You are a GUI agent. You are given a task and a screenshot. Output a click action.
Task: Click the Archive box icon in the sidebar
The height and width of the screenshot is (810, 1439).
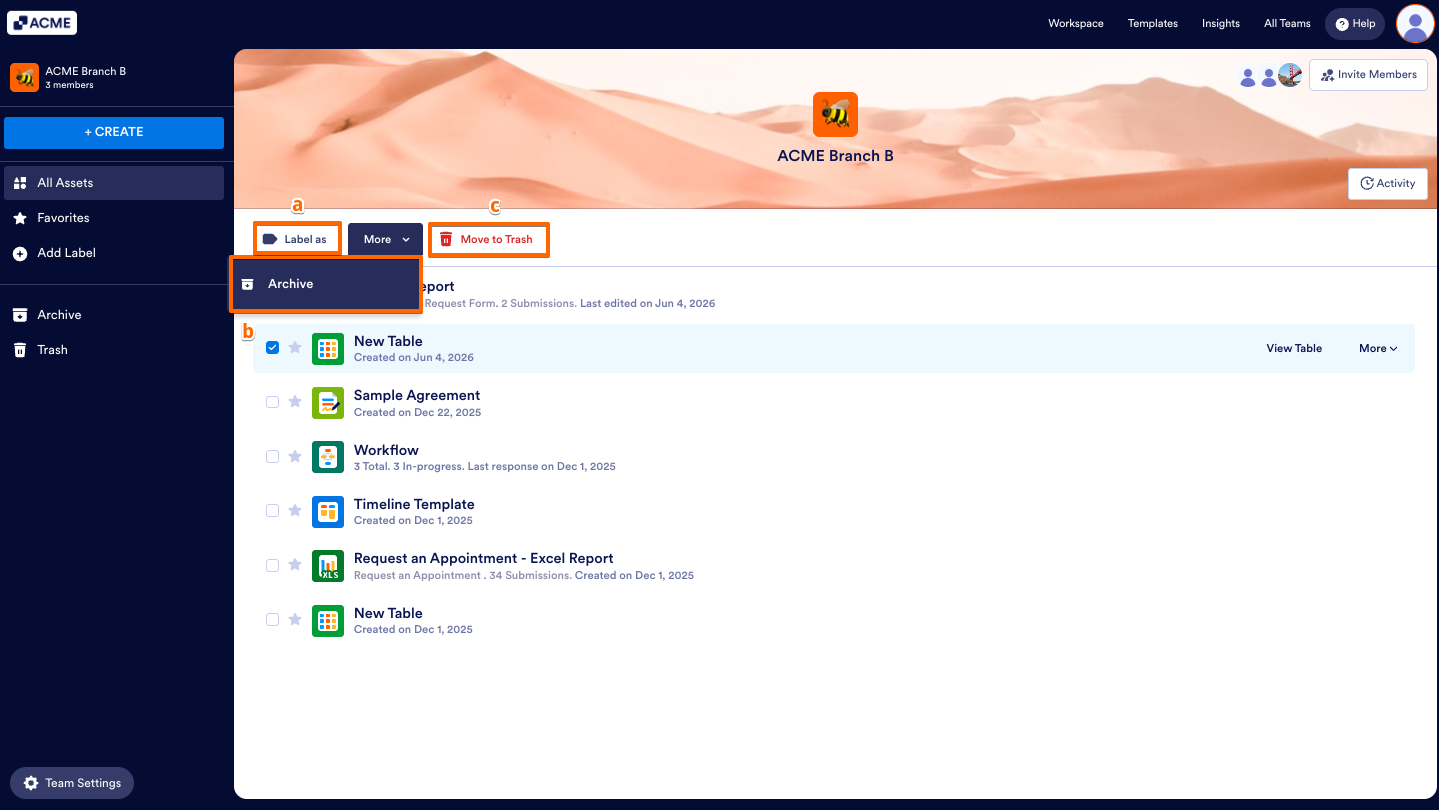[20, 315]
